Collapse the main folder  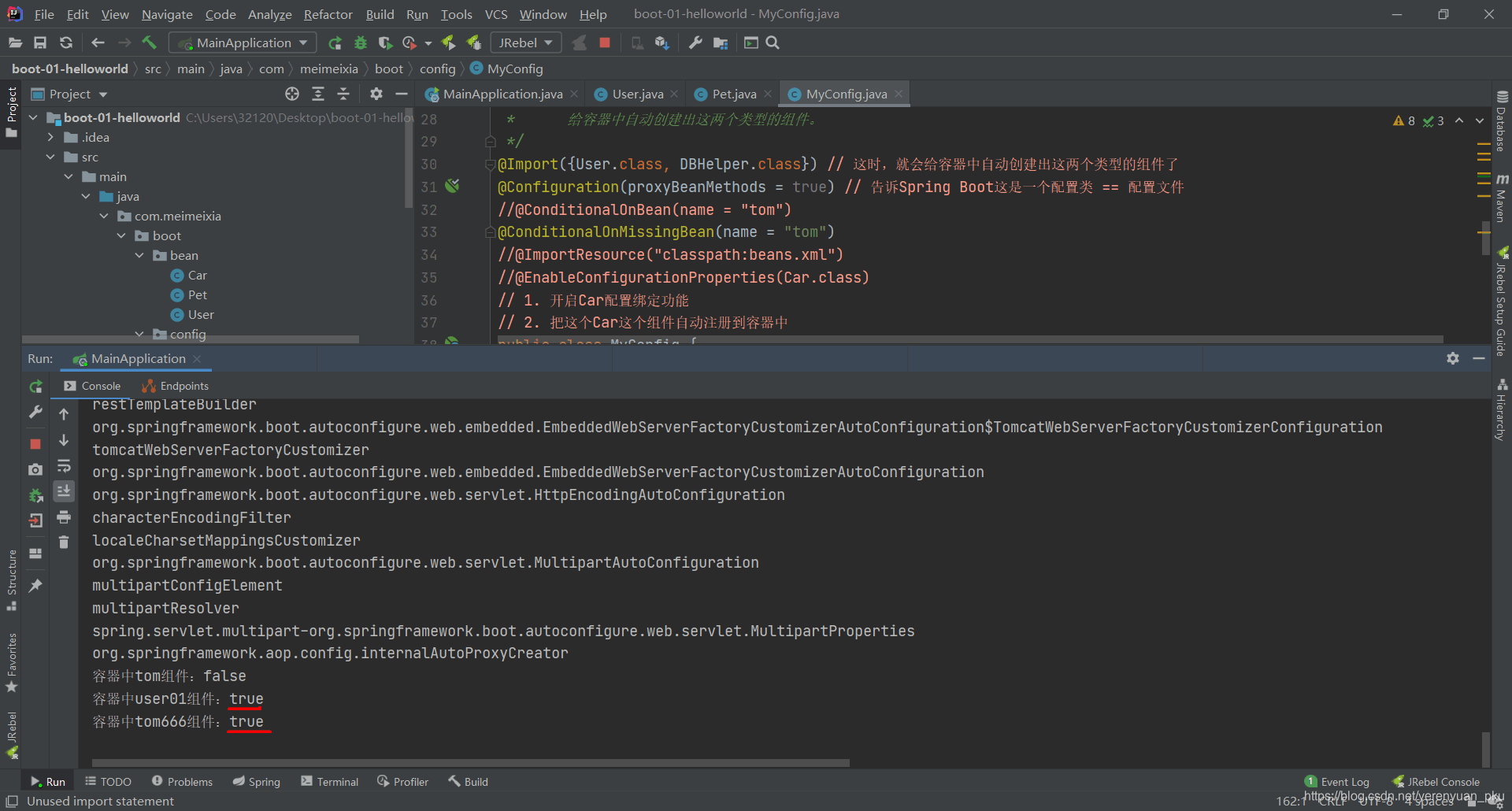69,176
